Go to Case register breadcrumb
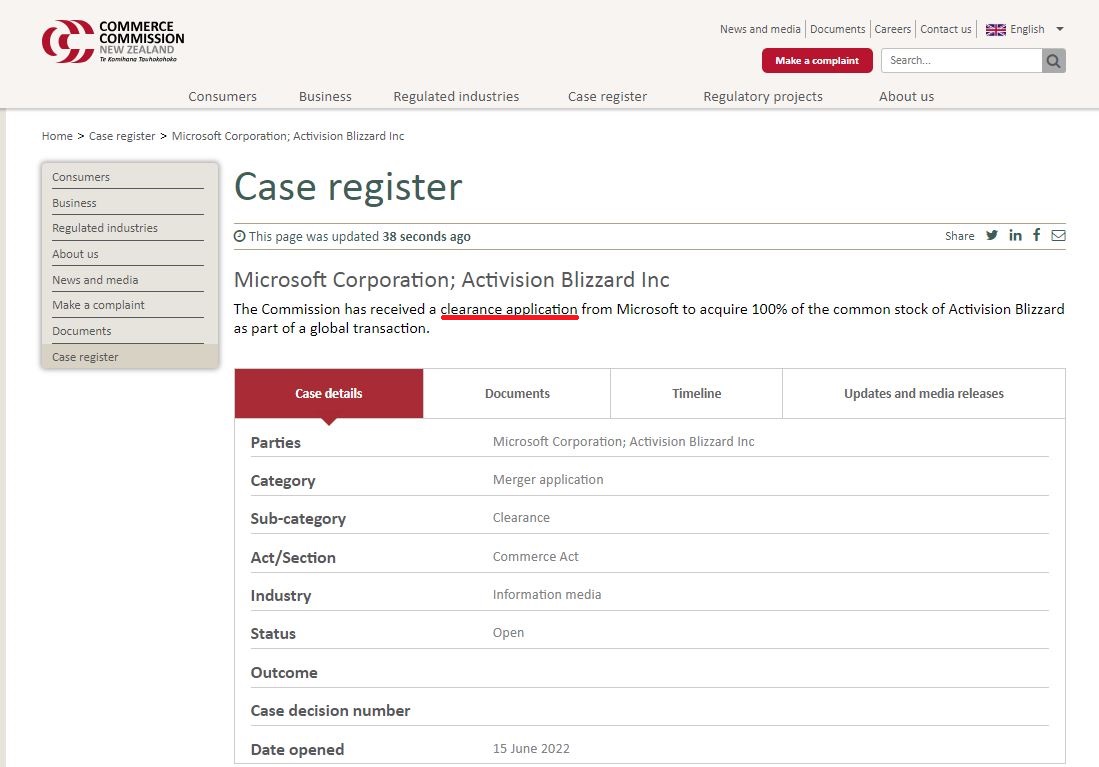The image size is (1099, 767). 122,136
